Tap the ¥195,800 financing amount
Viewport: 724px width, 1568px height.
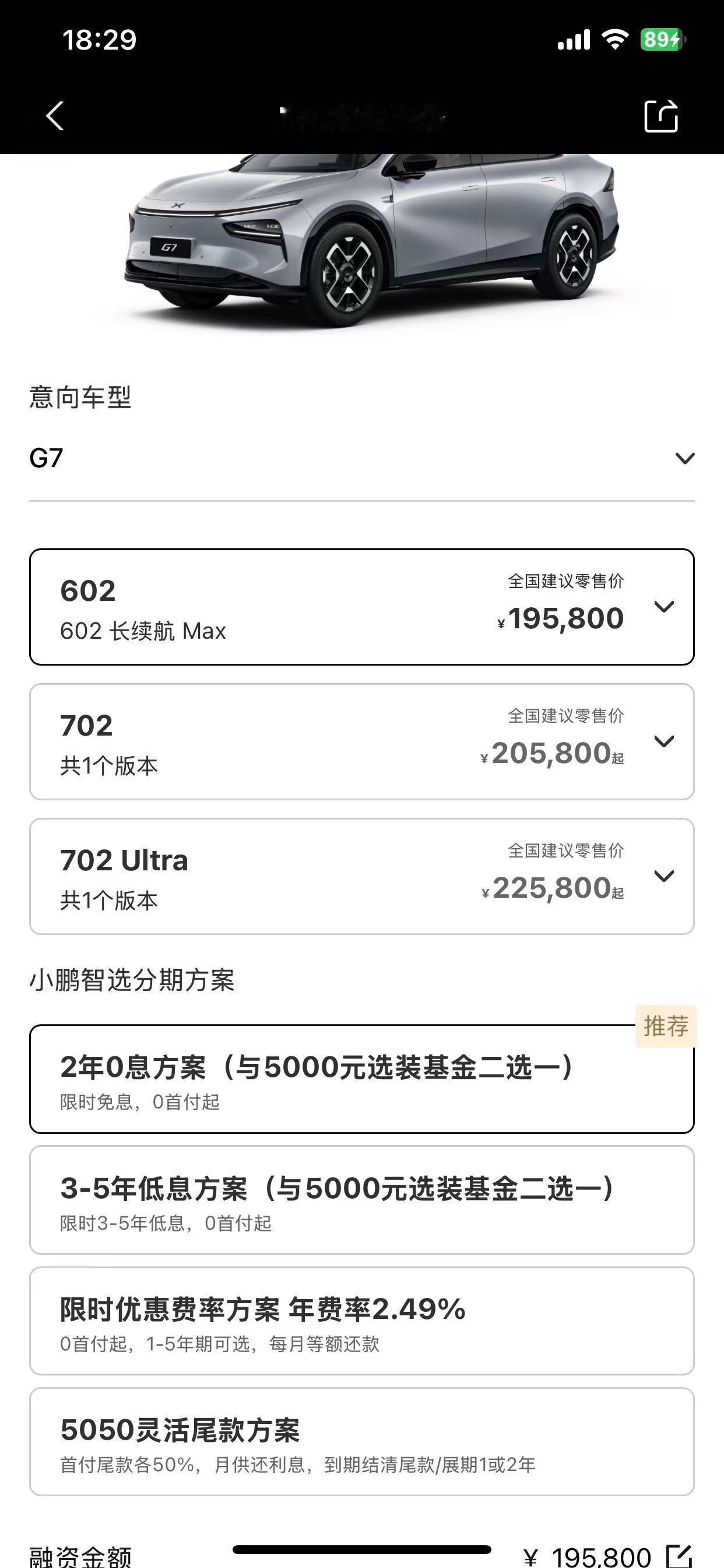tap(588, 1557)
